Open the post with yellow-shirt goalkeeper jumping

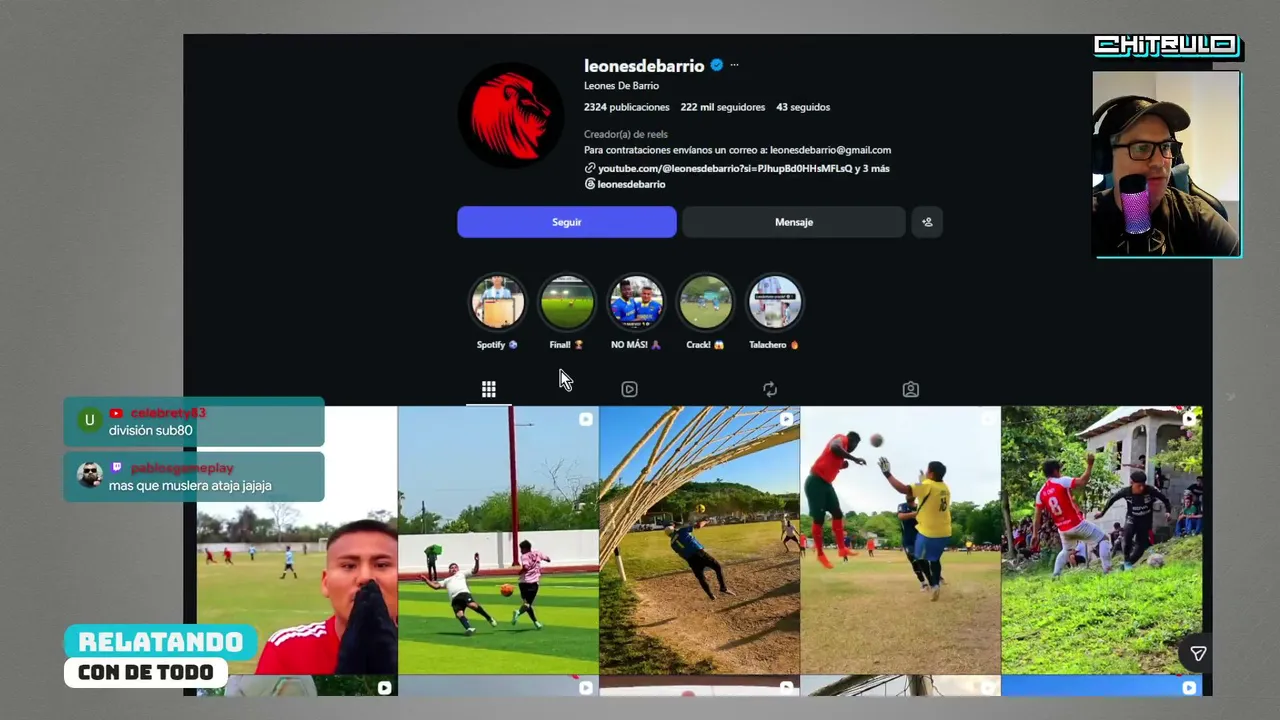pyautogui.click(x=900, y=540)
